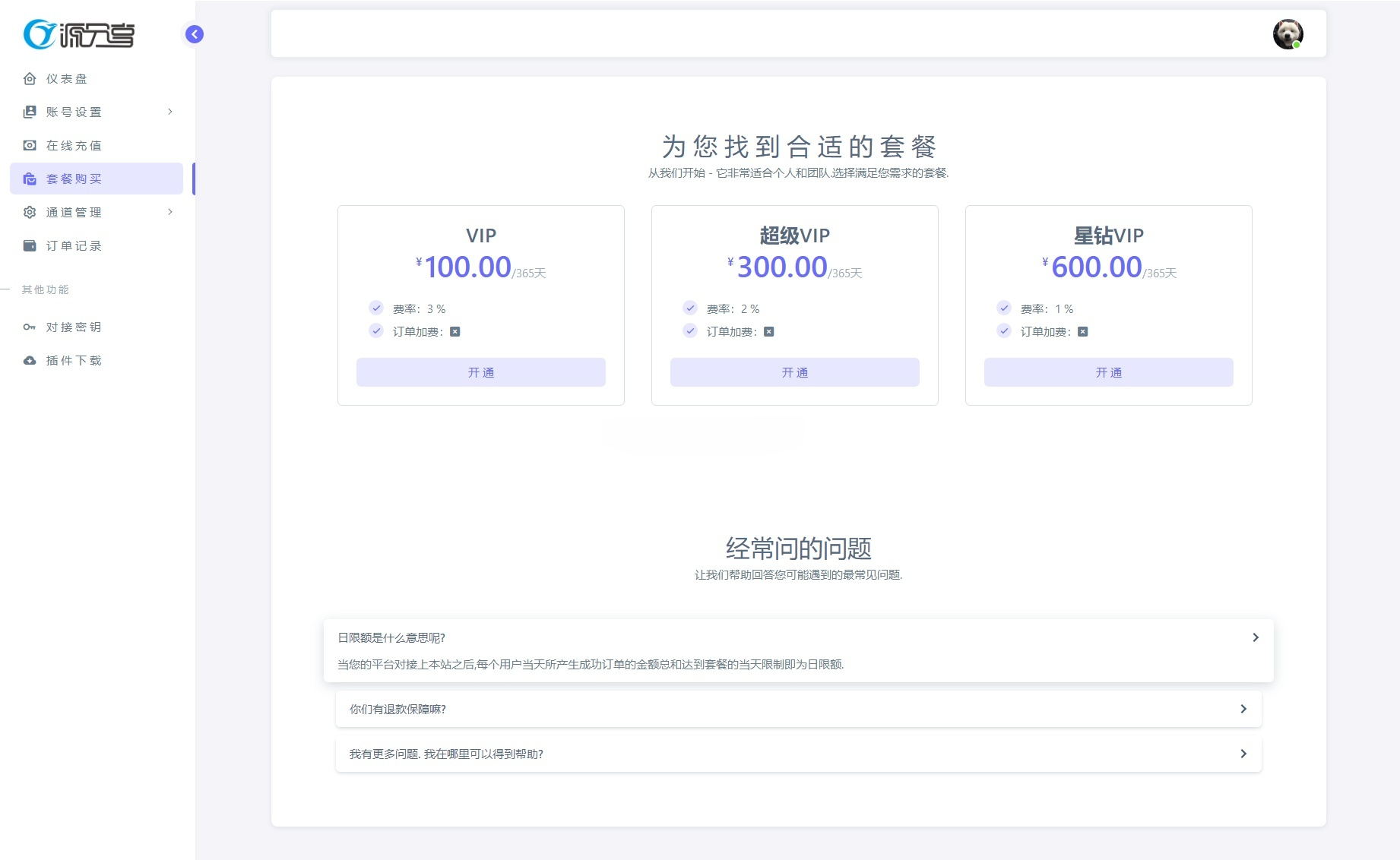
Task: Select 套餐购买 in the sidebar menu
Action: click(73, 179)
